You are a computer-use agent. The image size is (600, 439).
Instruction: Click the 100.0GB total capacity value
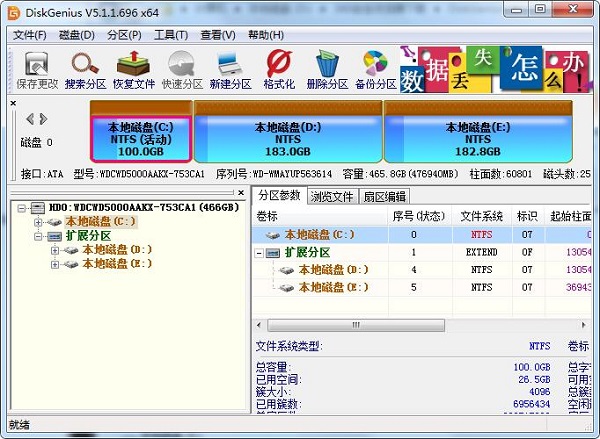tap(532, 367)
